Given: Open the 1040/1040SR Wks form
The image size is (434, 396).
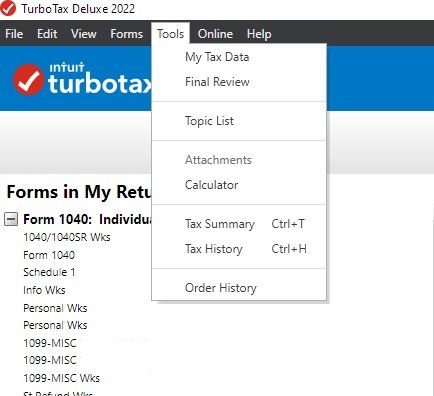Looking at the screenshot, I should (67, 237).
